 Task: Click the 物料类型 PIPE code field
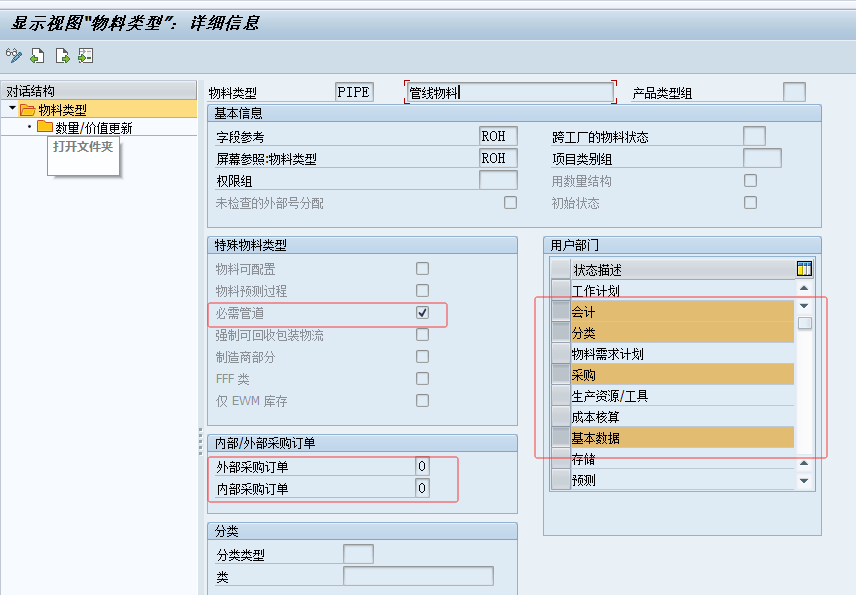tap(354, 92)
